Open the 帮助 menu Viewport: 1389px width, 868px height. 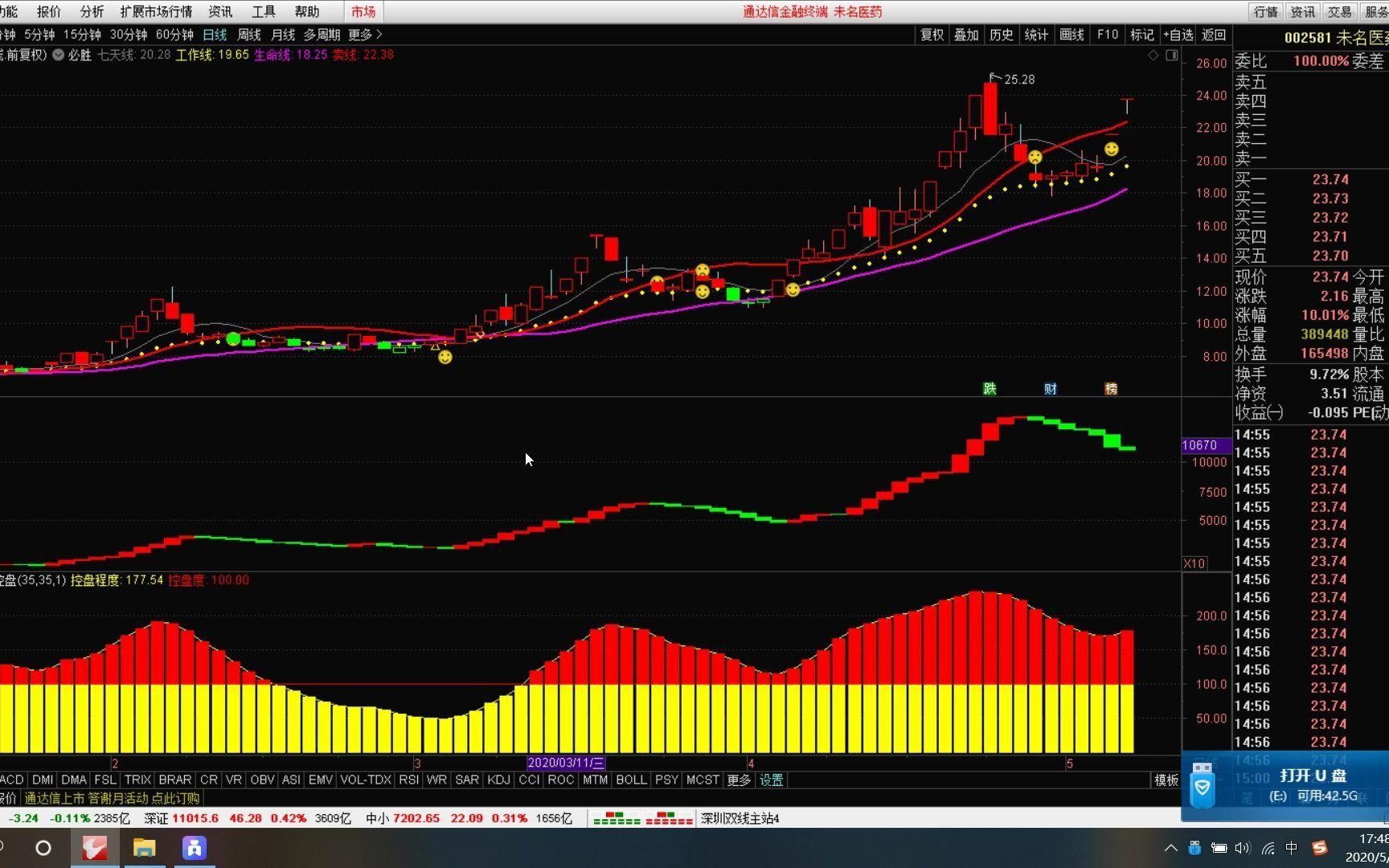point(307,11)
